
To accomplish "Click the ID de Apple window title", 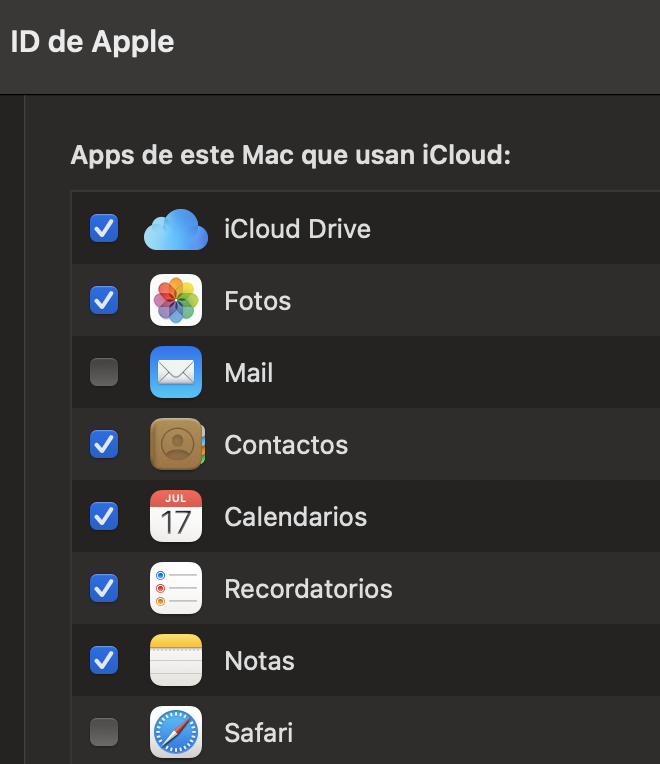I will click(x=92, y=41).
